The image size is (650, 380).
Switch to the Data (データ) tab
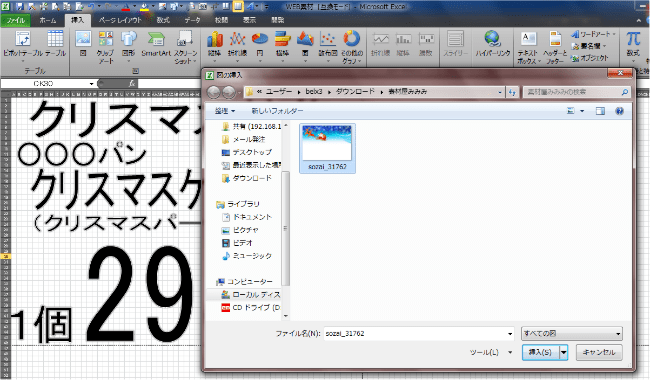[192, 20]
